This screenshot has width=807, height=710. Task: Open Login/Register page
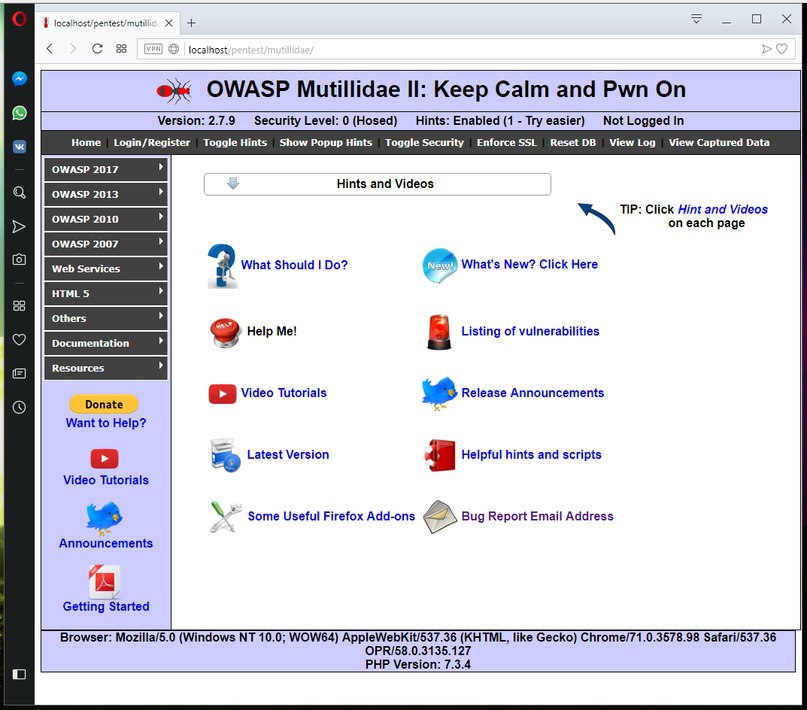click(x=152, y=143)
